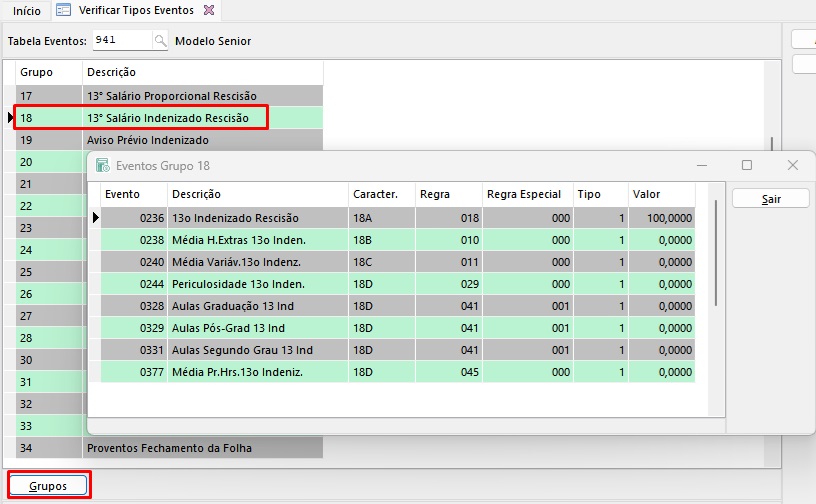816x504 pixels.
Task: Click Regra cell 029
Action: coord(449,284)
